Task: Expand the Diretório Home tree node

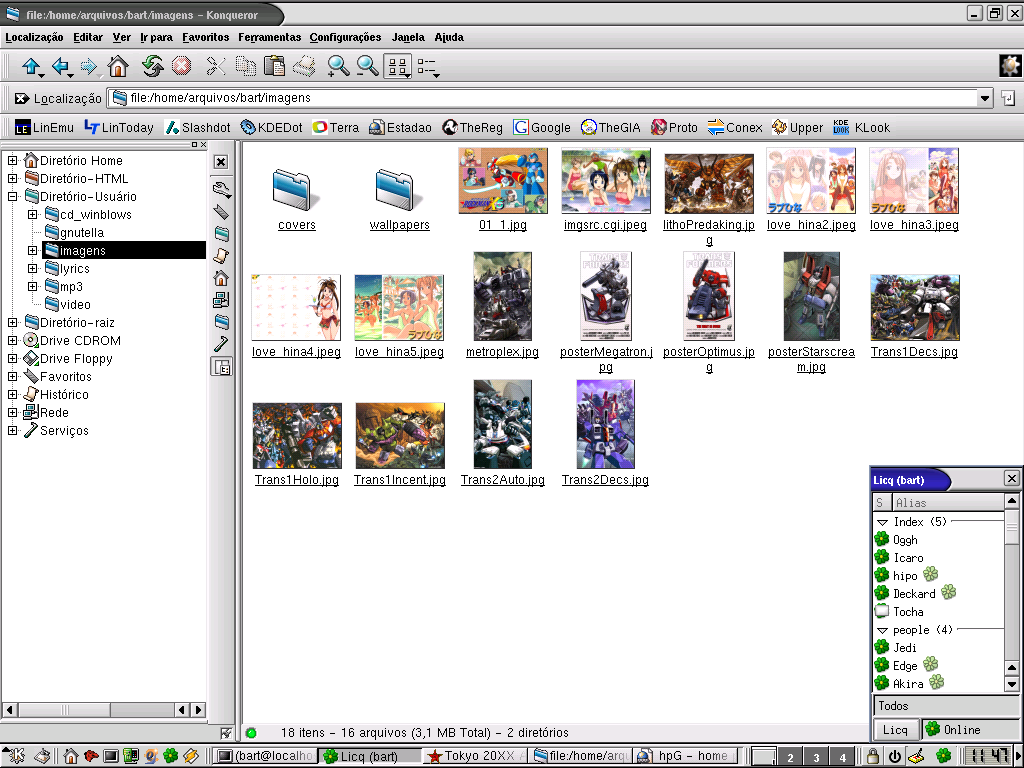Action: [x=12, y=160]
